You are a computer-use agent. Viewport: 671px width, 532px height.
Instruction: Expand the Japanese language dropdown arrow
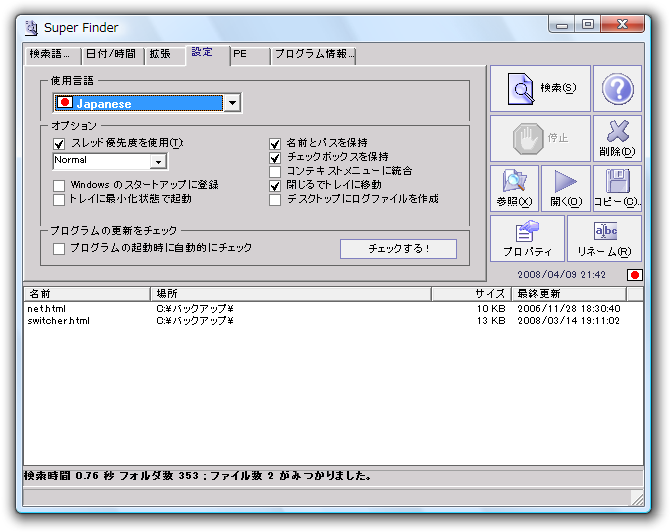click(232, 103)
